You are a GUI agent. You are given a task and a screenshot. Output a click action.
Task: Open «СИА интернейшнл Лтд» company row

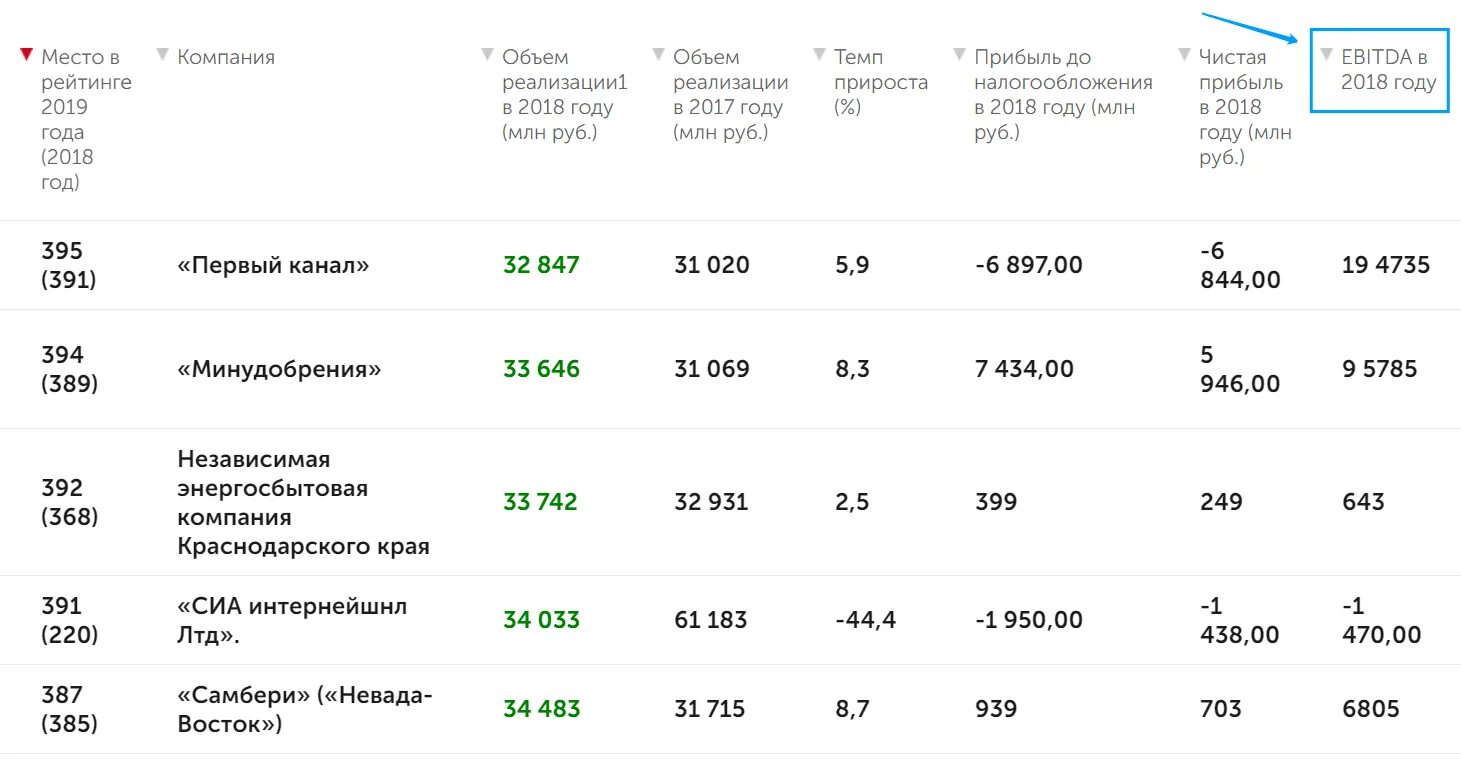pos(293,620)
